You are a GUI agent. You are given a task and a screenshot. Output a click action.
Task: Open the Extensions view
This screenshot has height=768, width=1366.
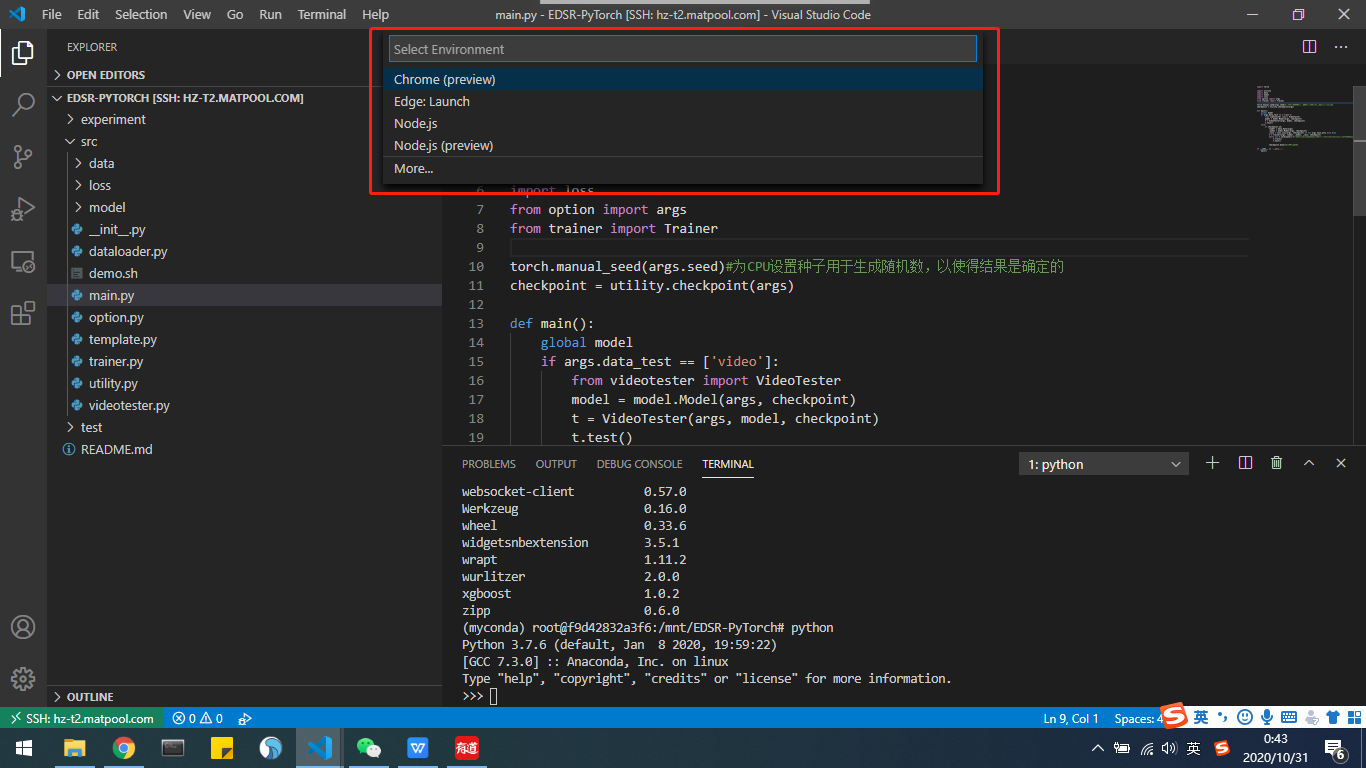(23, 314)
